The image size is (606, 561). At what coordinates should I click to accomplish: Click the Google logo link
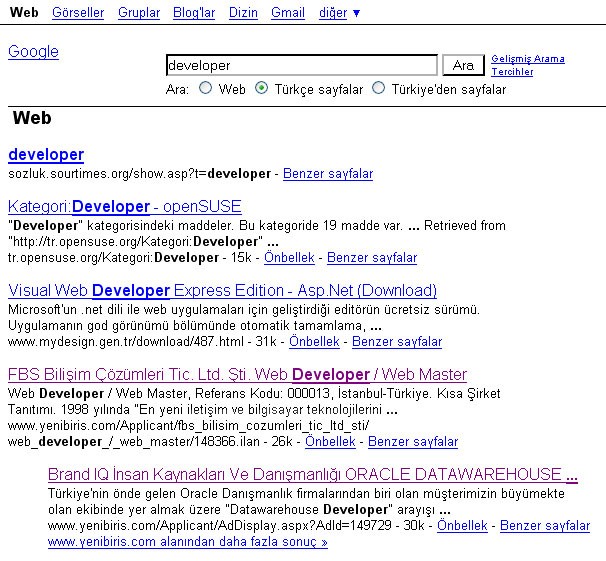pos(33,52)
